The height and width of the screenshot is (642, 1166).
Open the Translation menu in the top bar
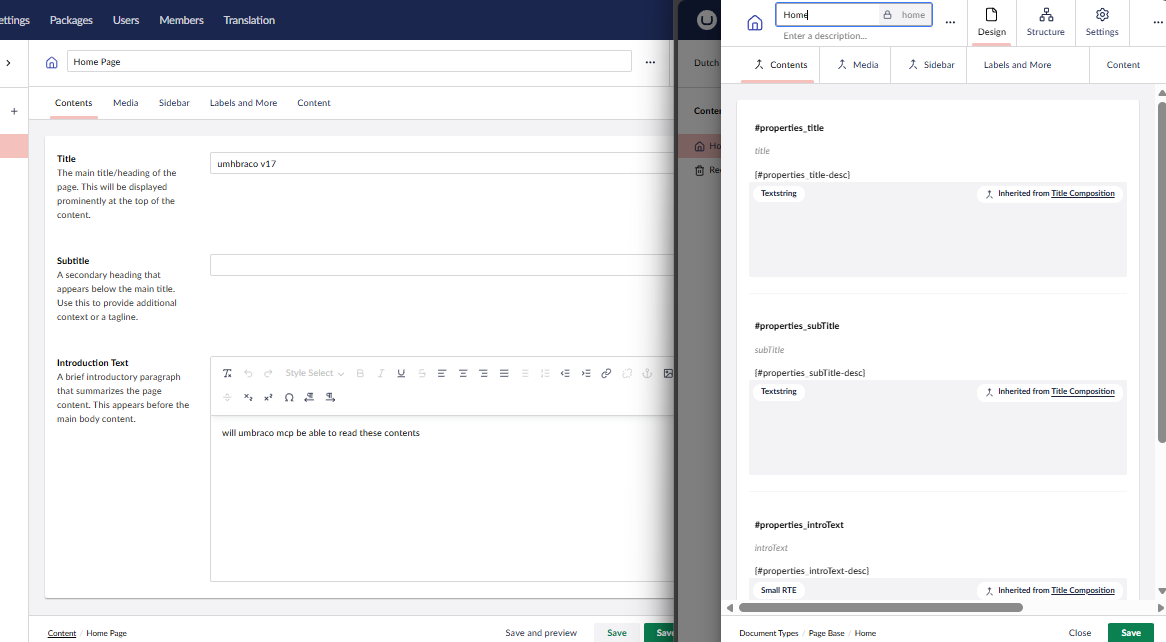click(x=249, y=20)
